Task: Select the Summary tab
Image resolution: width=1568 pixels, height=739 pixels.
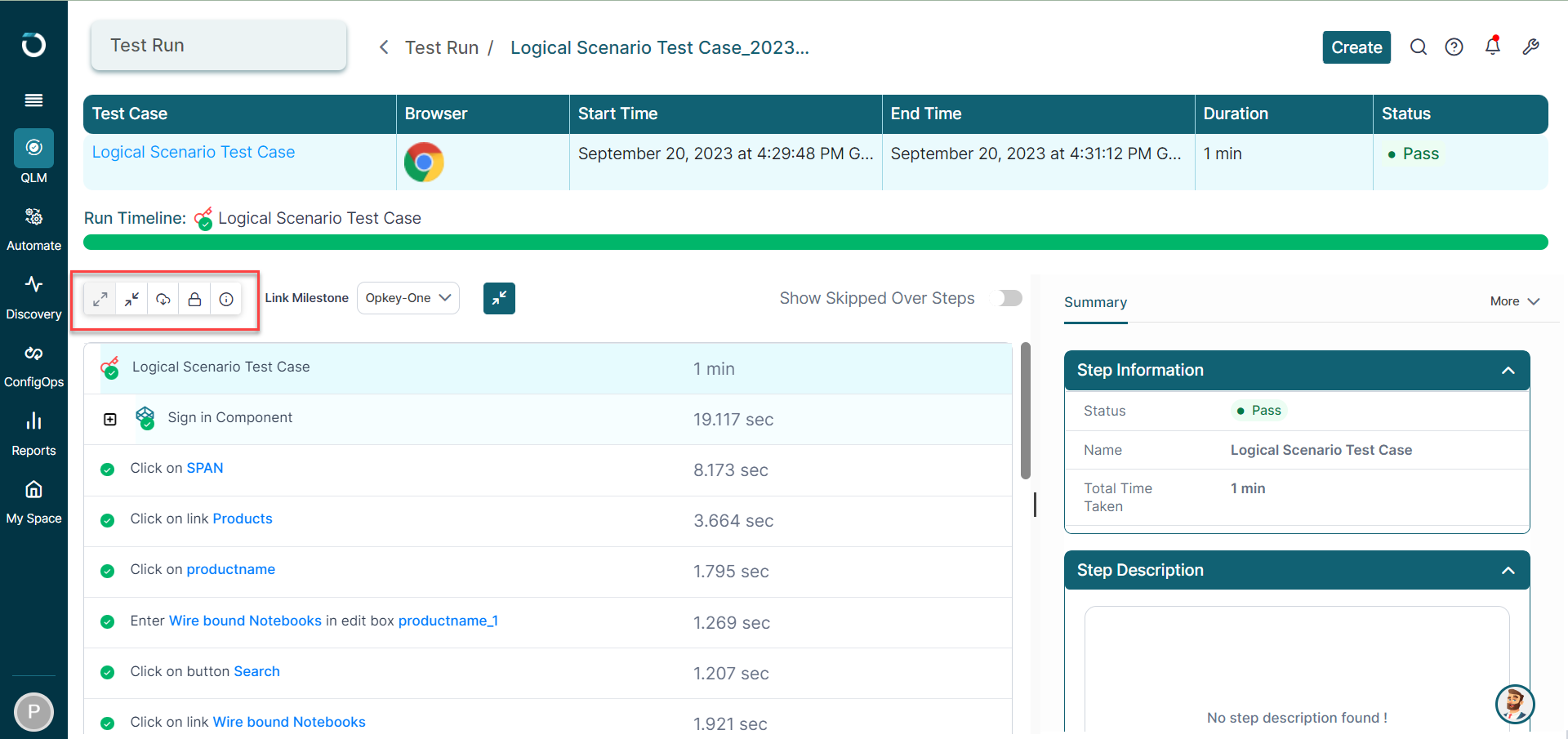Action: [x=1095, y=302]
